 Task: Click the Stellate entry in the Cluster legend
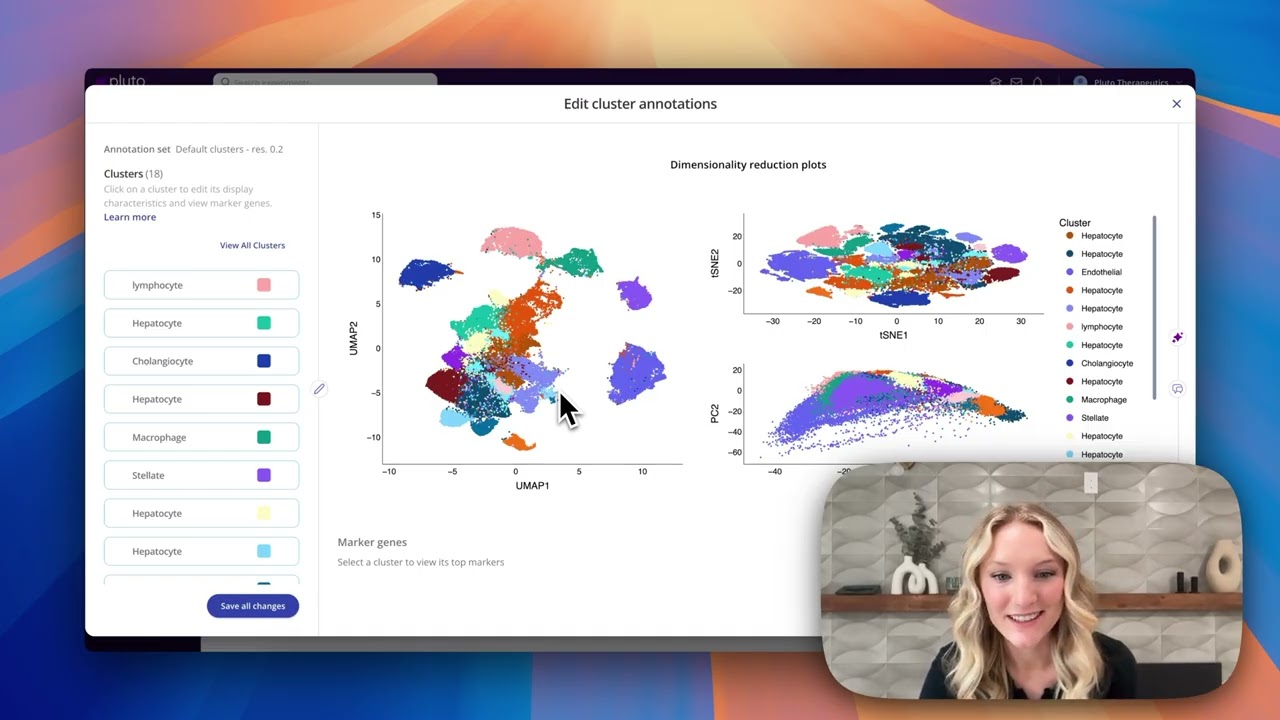pos(1087,418)
